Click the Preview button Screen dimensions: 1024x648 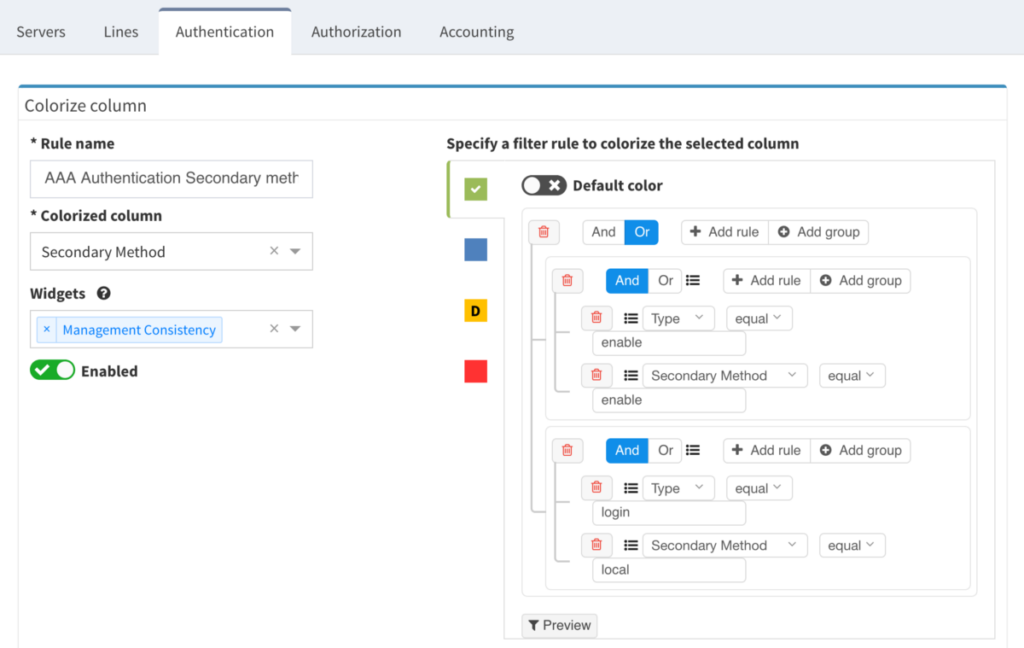point(559,625)
